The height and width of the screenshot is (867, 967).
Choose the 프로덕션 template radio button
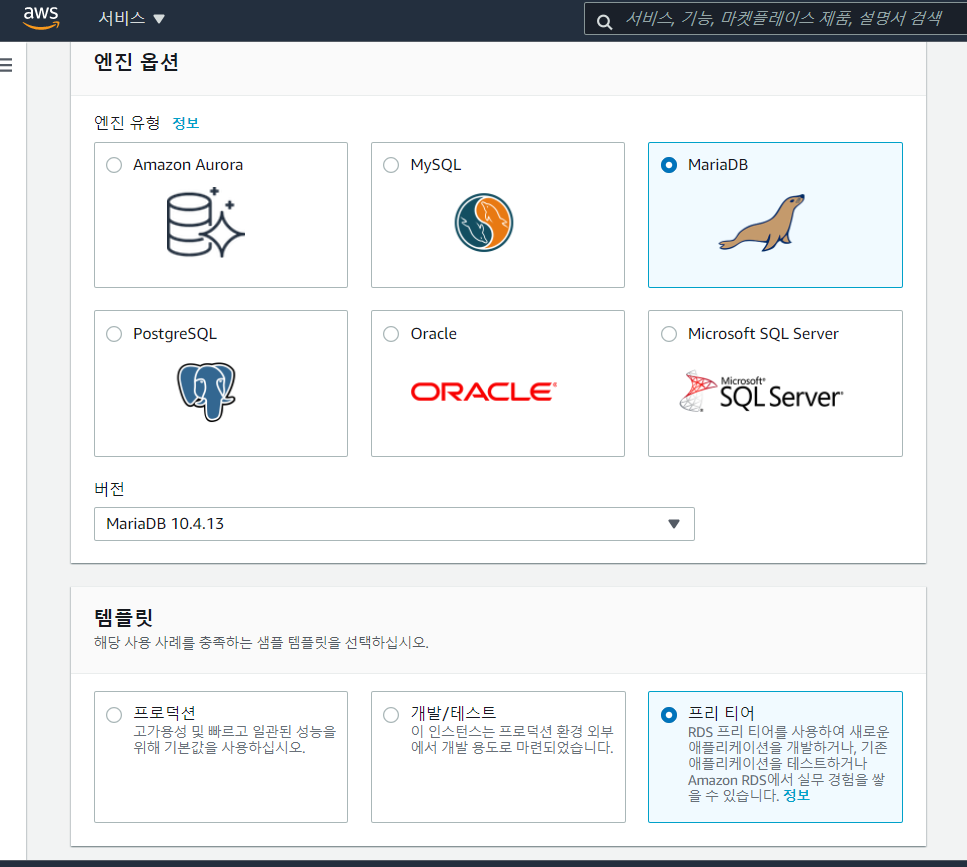[114, 715]
